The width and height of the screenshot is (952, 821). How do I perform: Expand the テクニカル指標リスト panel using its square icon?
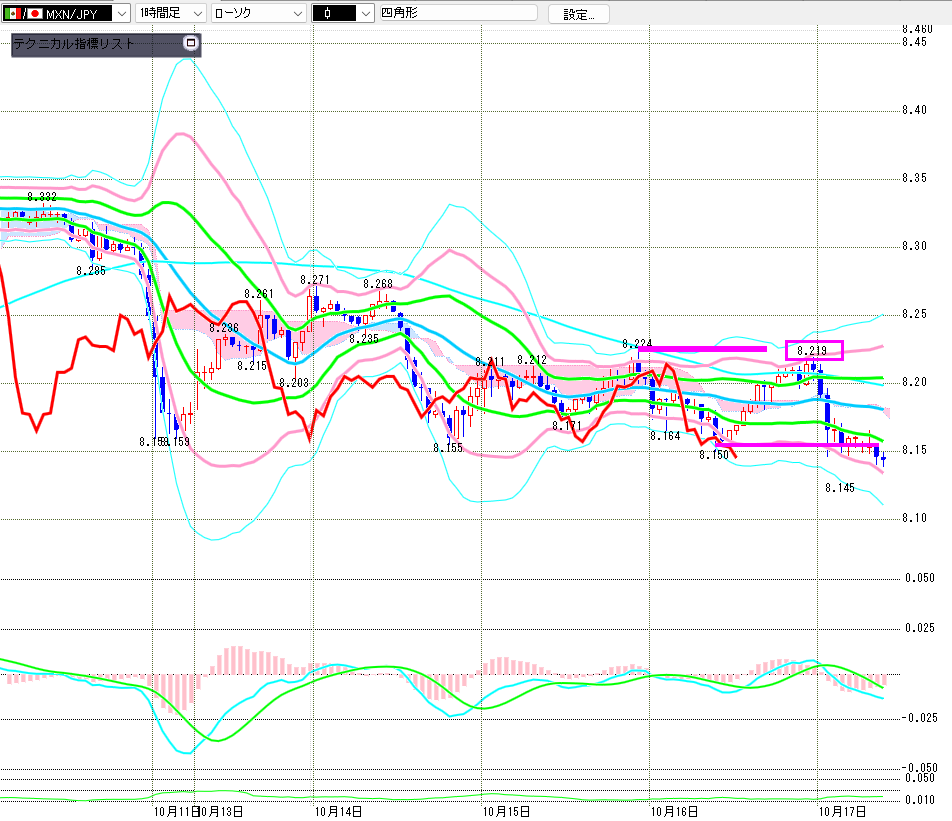coord(191,44)
